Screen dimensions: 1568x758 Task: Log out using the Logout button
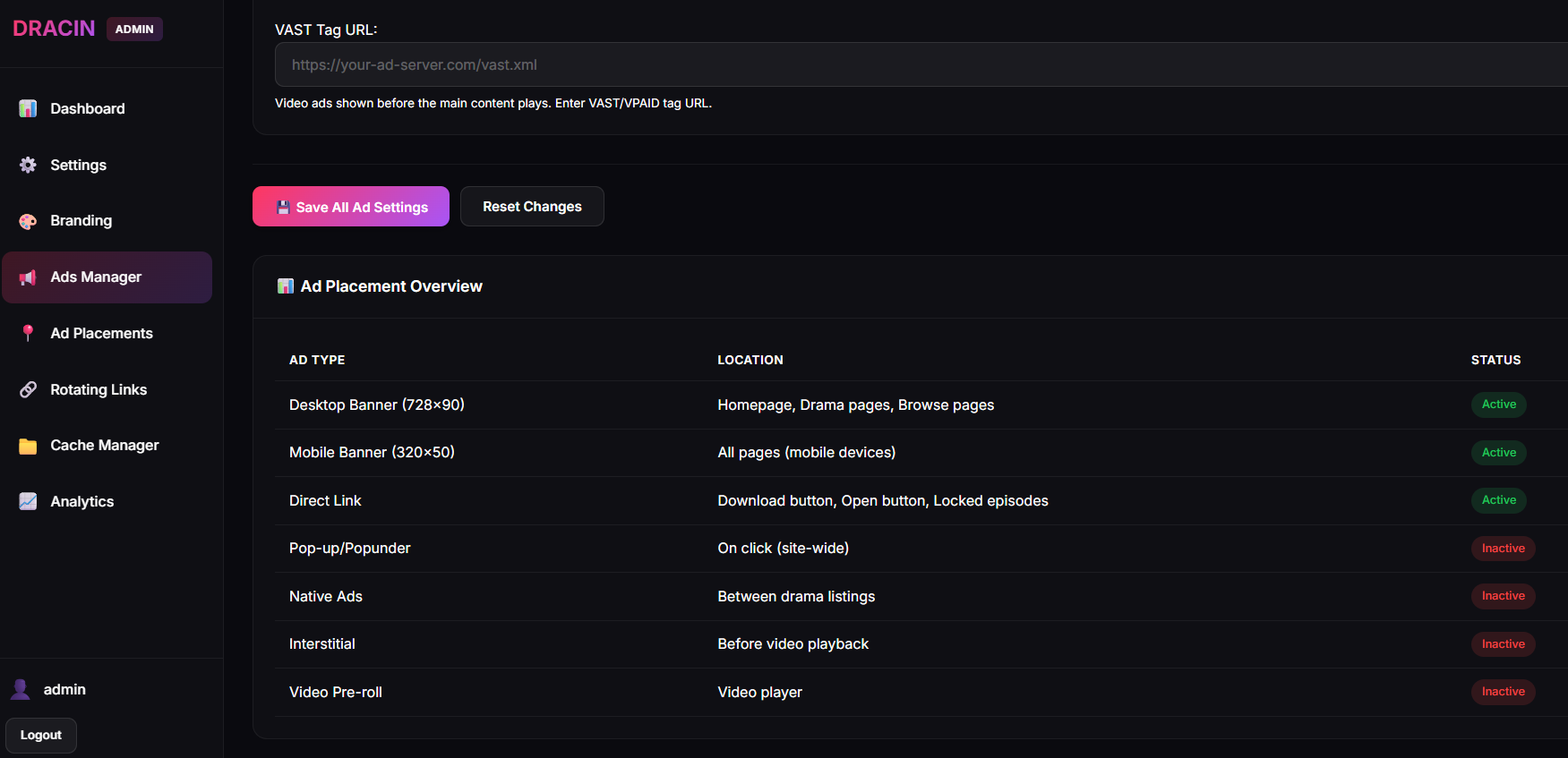point(41,736)
